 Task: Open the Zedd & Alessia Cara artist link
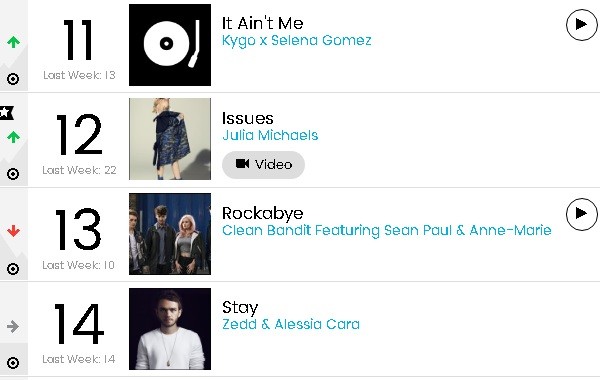point(291,324)
